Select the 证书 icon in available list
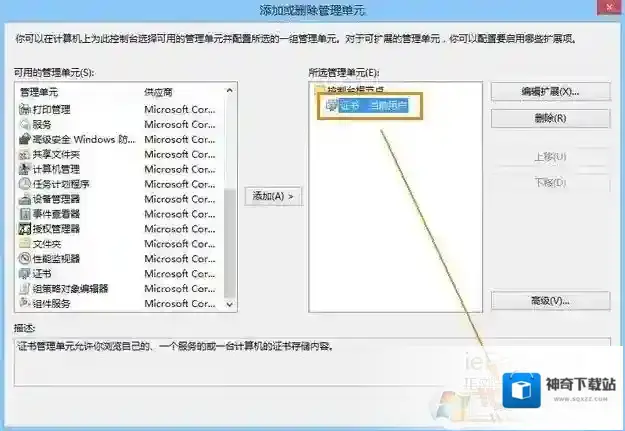The width and height of the screenshot is (625, 431). tap(25, 273)
